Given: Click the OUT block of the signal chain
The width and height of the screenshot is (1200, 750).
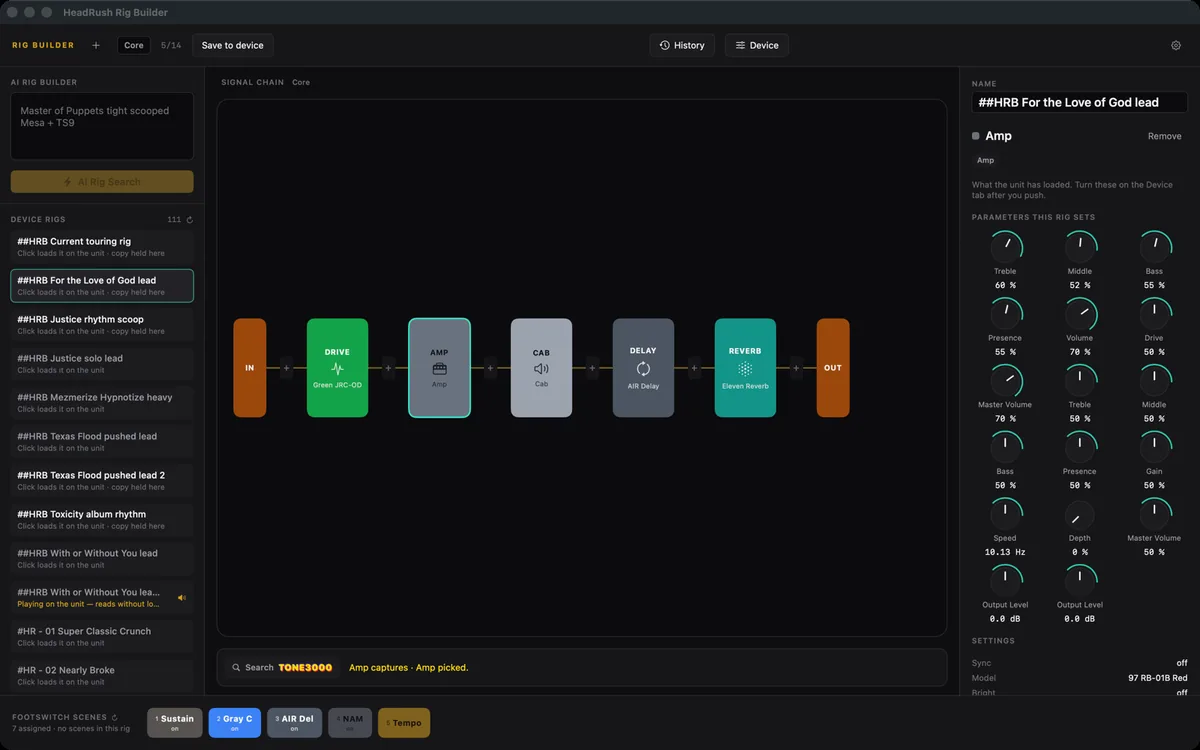Looking at the screenshot, I should click(833, 368).
